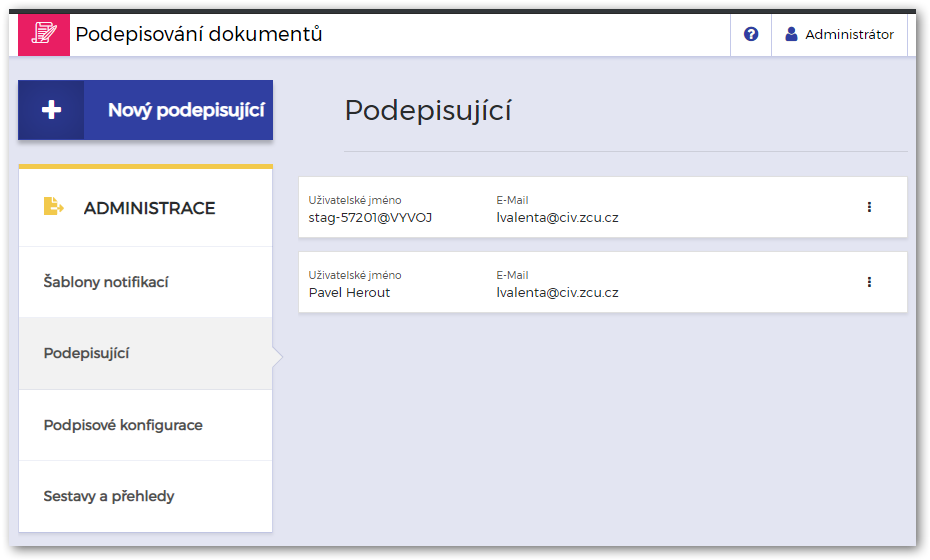This screenshot has width=930, height=560.
Task: Click the e-mail in the Pavel Herout row
Action: (557, 293)
